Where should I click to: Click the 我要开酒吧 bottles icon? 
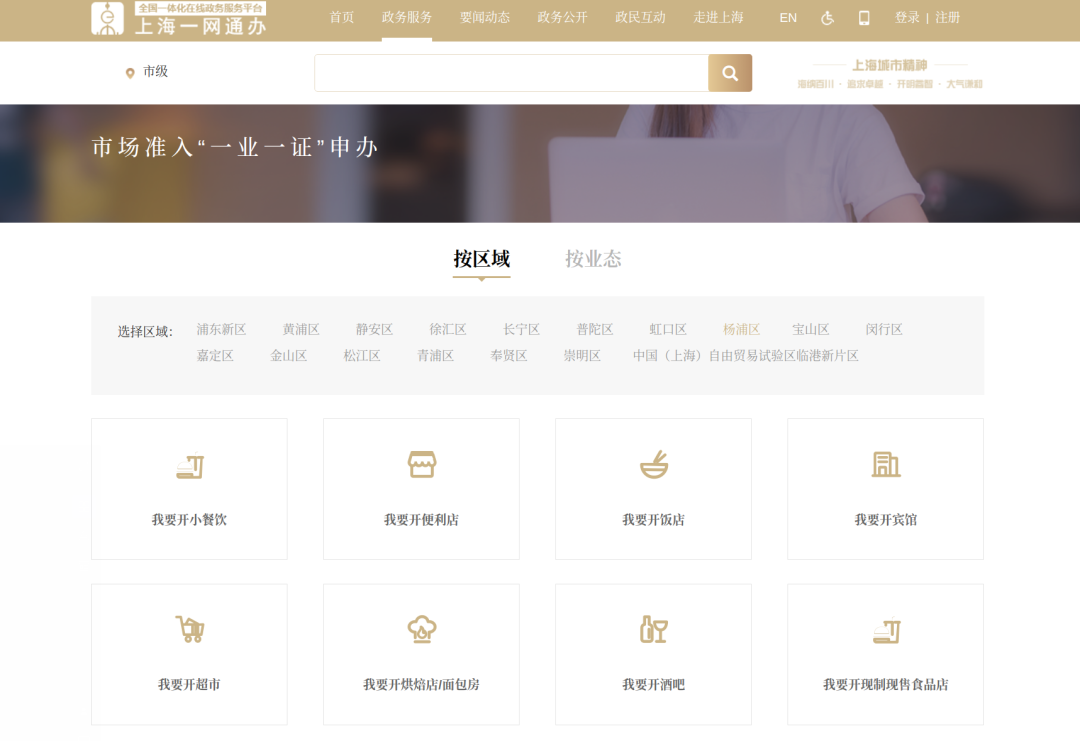point(653,630)
